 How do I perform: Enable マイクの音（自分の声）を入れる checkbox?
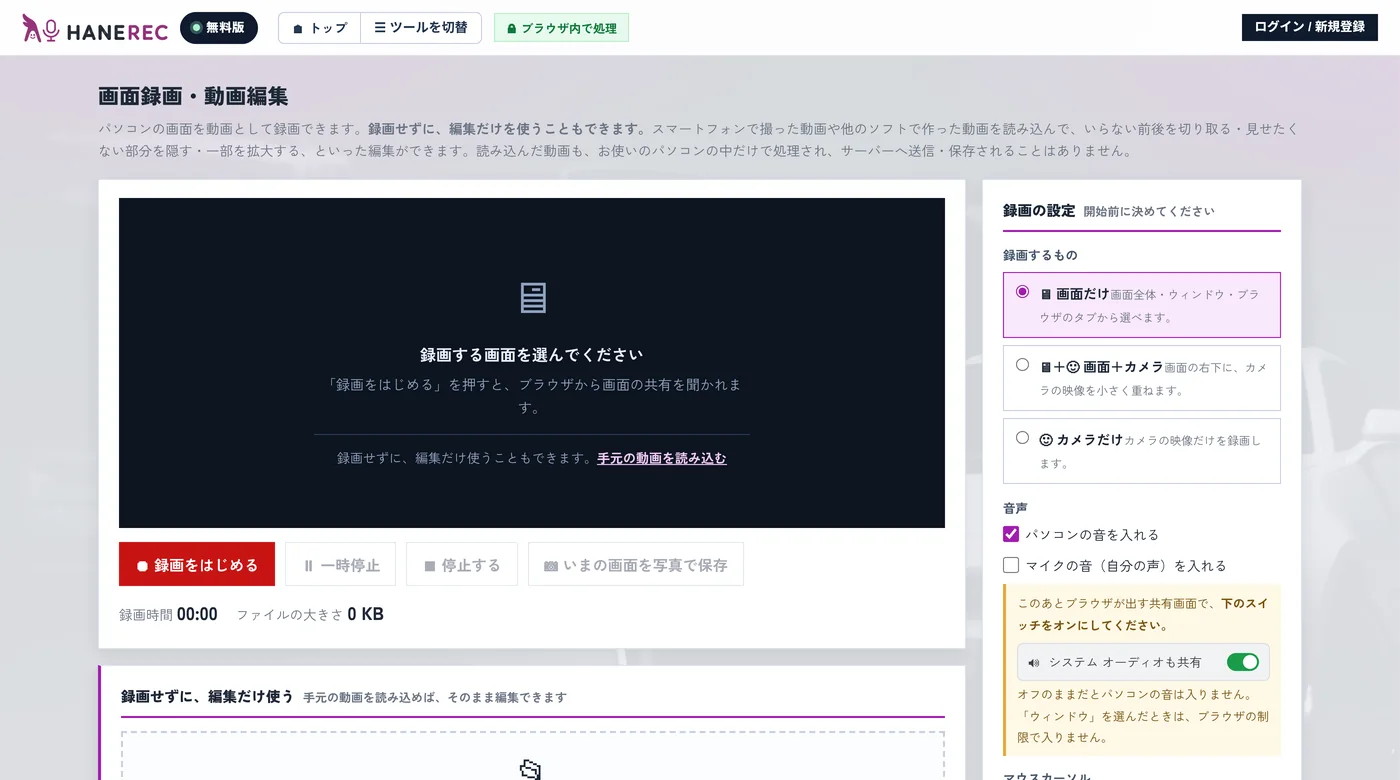(x=1011, y=565)
